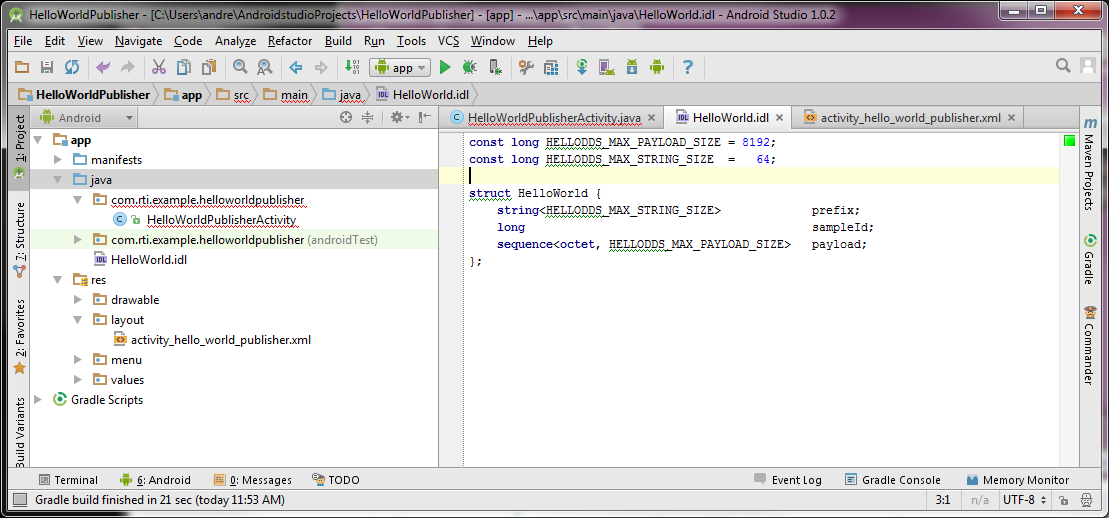Save all files with the floppy icon
This screenshot has width=1109, height=518.
coord(47,67)
